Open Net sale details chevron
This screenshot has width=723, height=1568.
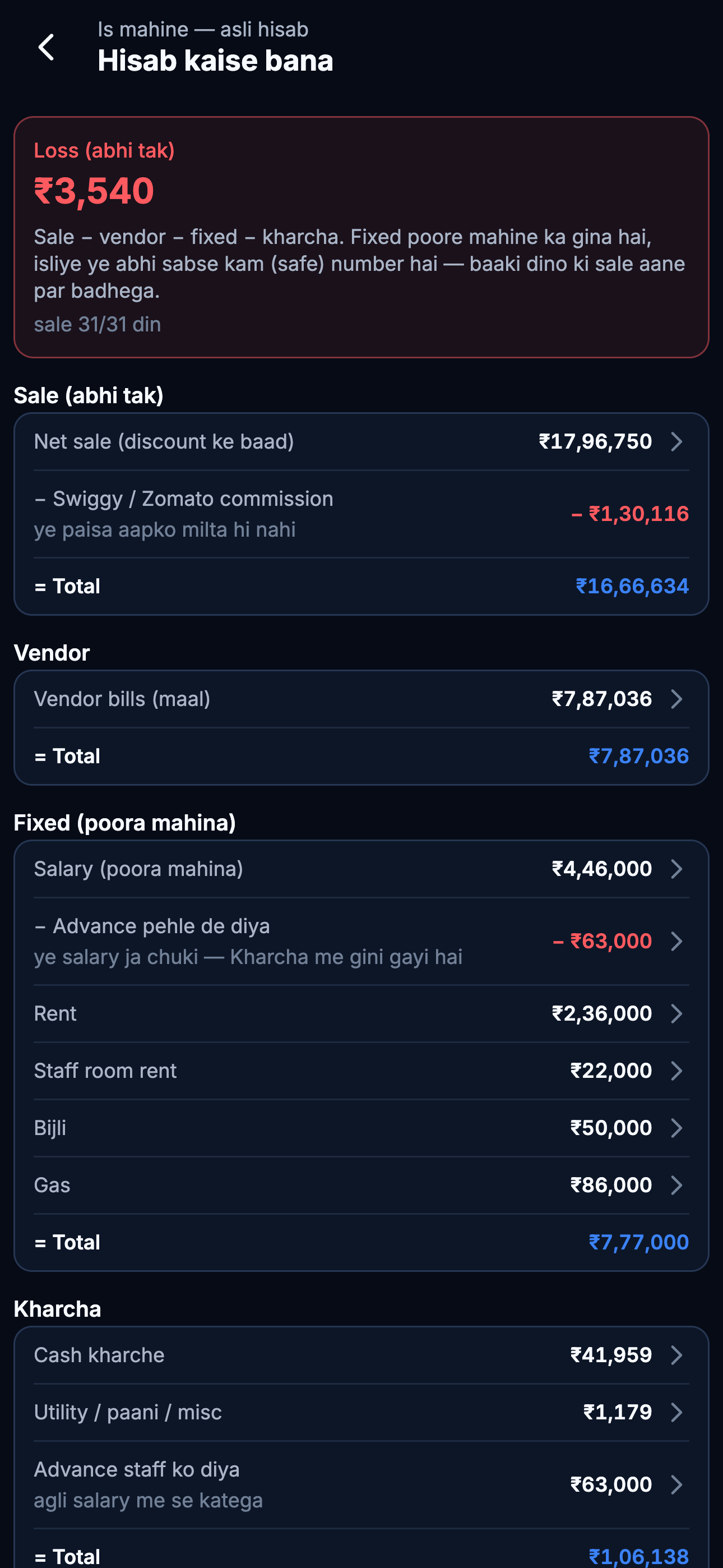point(676,441)
